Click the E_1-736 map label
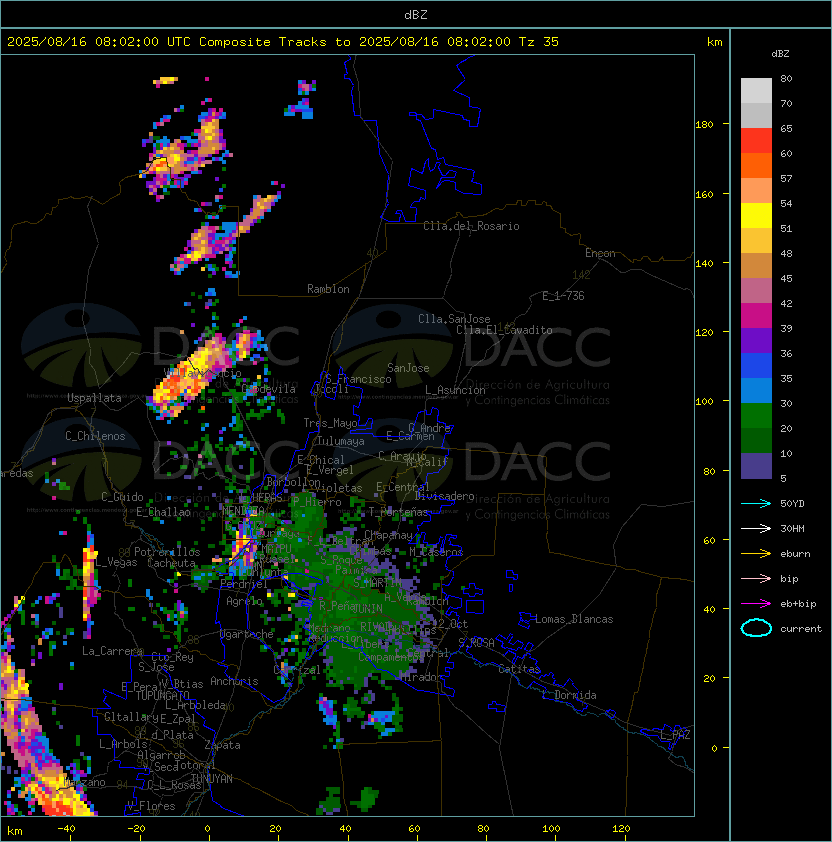Image resolution: width=832 pixels, height=842 pixels. (563, 296)
